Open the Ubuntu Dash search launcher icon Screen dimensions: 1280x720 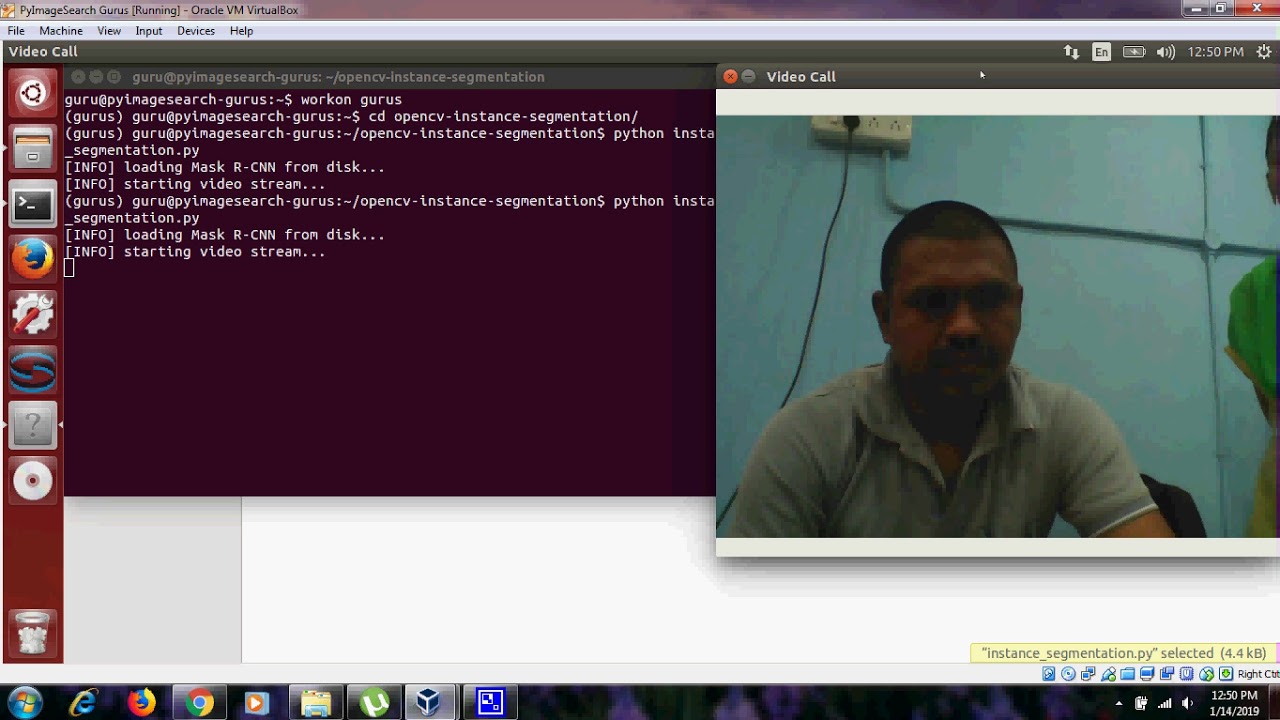pyautogui.click(x=32, y=94)
